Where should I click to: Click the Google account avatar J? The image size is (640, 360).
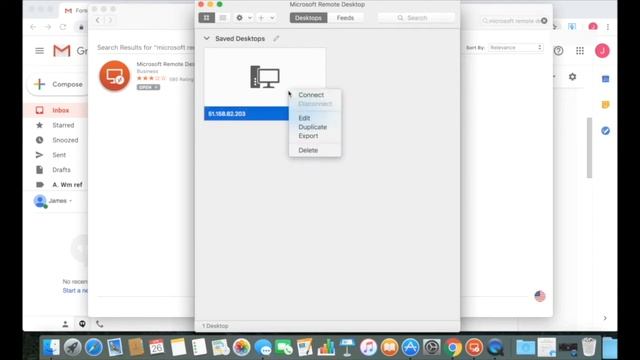click(x=602, y=51)
